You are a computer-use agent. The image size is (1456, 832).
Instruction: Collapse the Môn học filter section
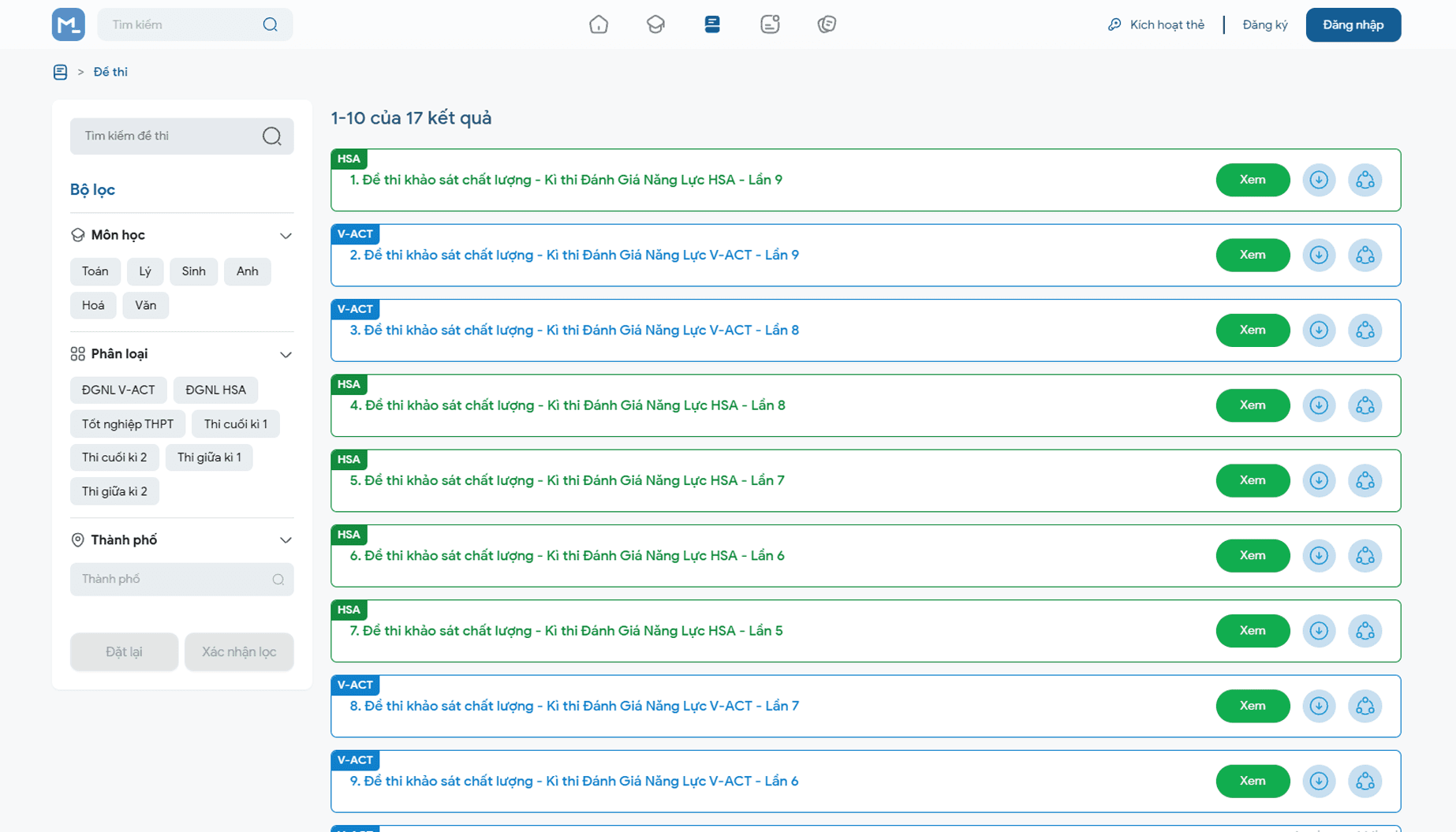286,236
